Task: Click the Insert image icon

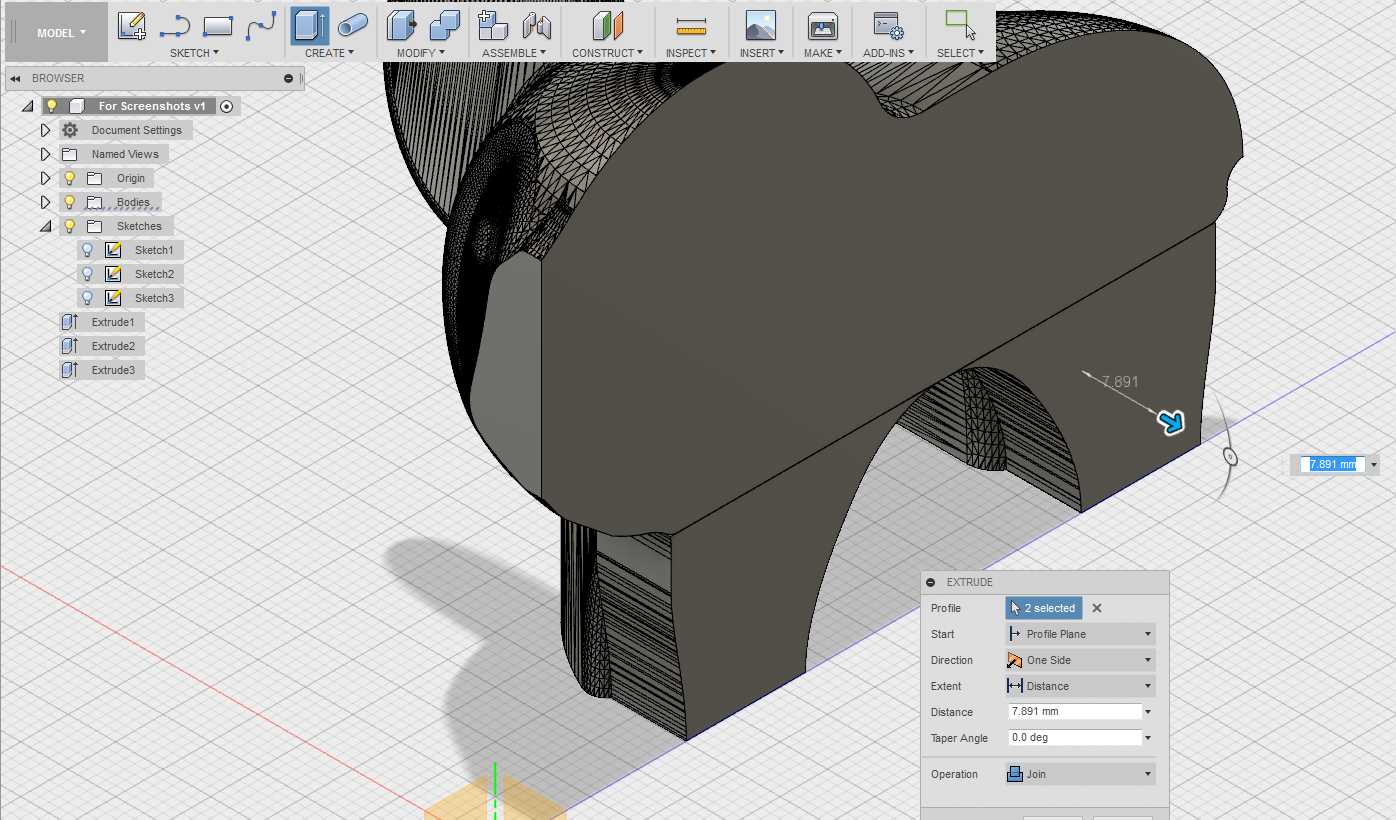Action: [x=761, y=26]
